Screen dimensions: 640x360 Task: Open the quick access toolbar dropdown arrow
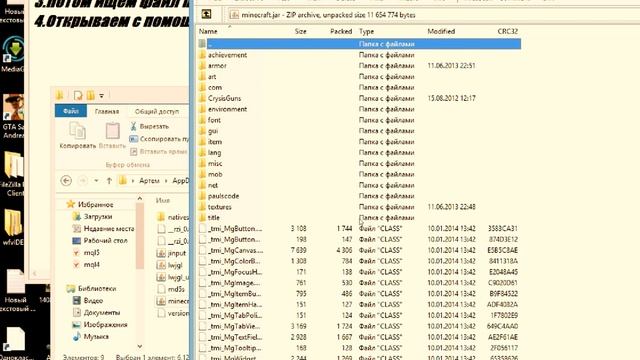click(102, 96)
